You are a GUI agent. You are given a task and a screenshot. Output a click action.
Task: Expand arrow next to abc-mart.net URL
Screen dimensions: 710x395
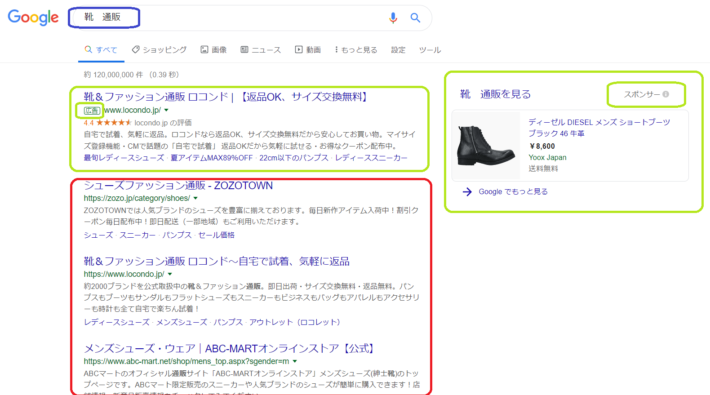point(295,361)
